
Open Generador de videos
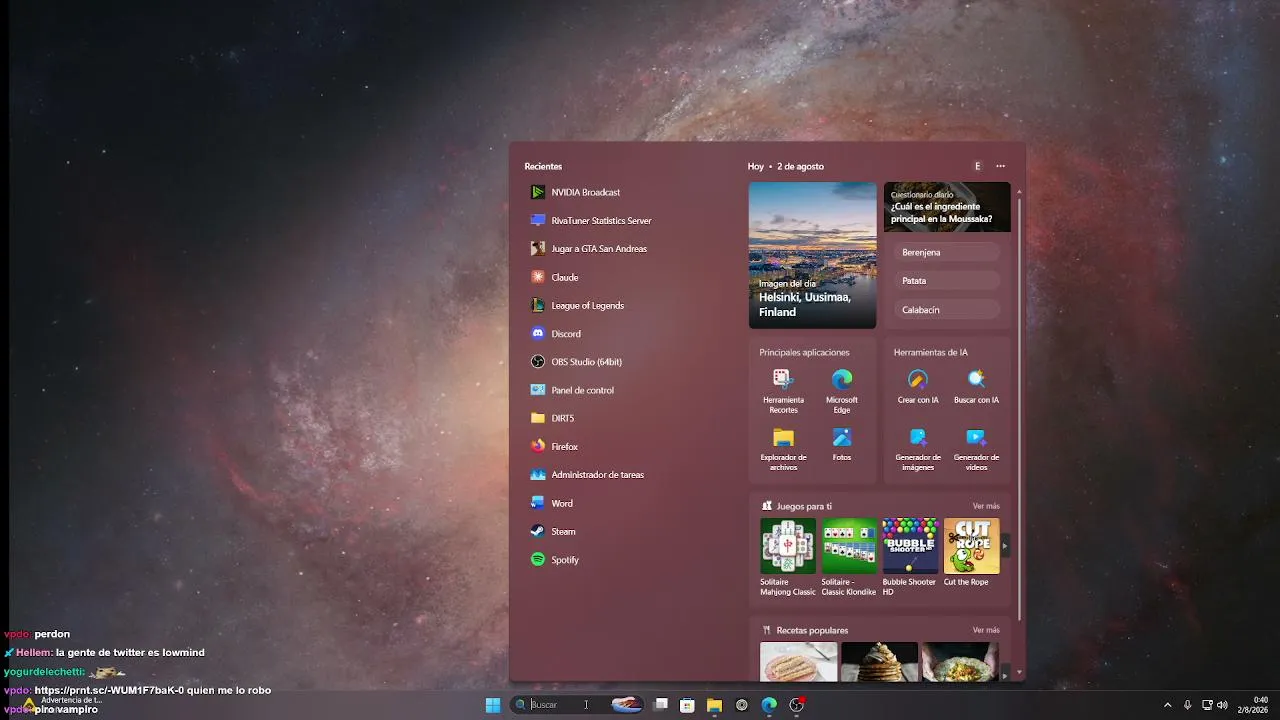pyautogui.click(x=976, y=449)
